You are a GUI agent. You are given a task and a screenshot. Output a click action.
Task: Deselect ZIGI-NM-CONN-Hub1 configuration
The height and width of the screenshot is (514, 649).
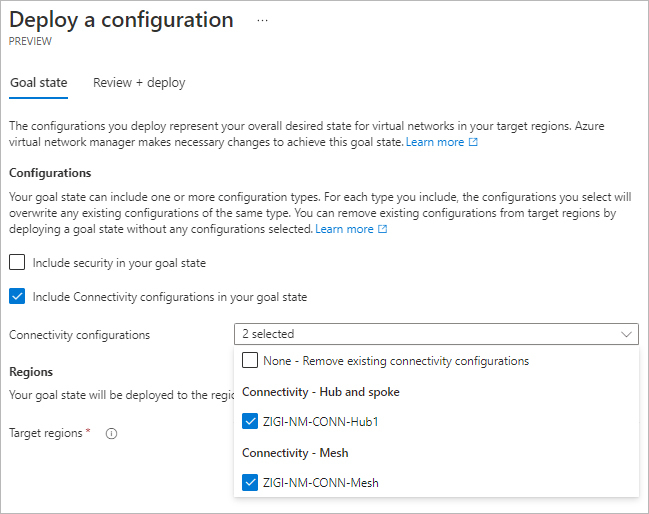coord(250,422)
